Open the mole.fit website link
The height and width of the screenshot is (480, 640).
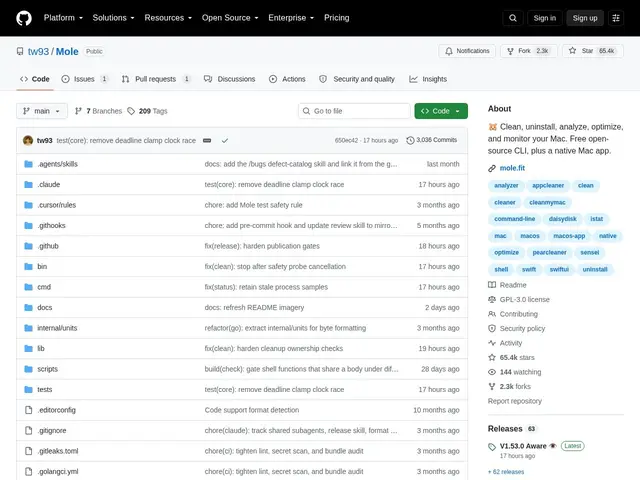[512, 168]
